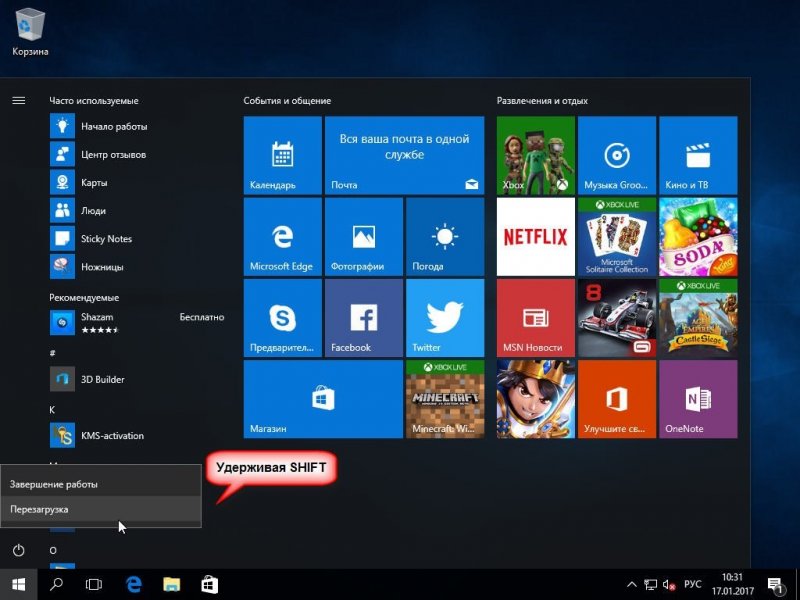Click the letter K section header

click(52, 410)
